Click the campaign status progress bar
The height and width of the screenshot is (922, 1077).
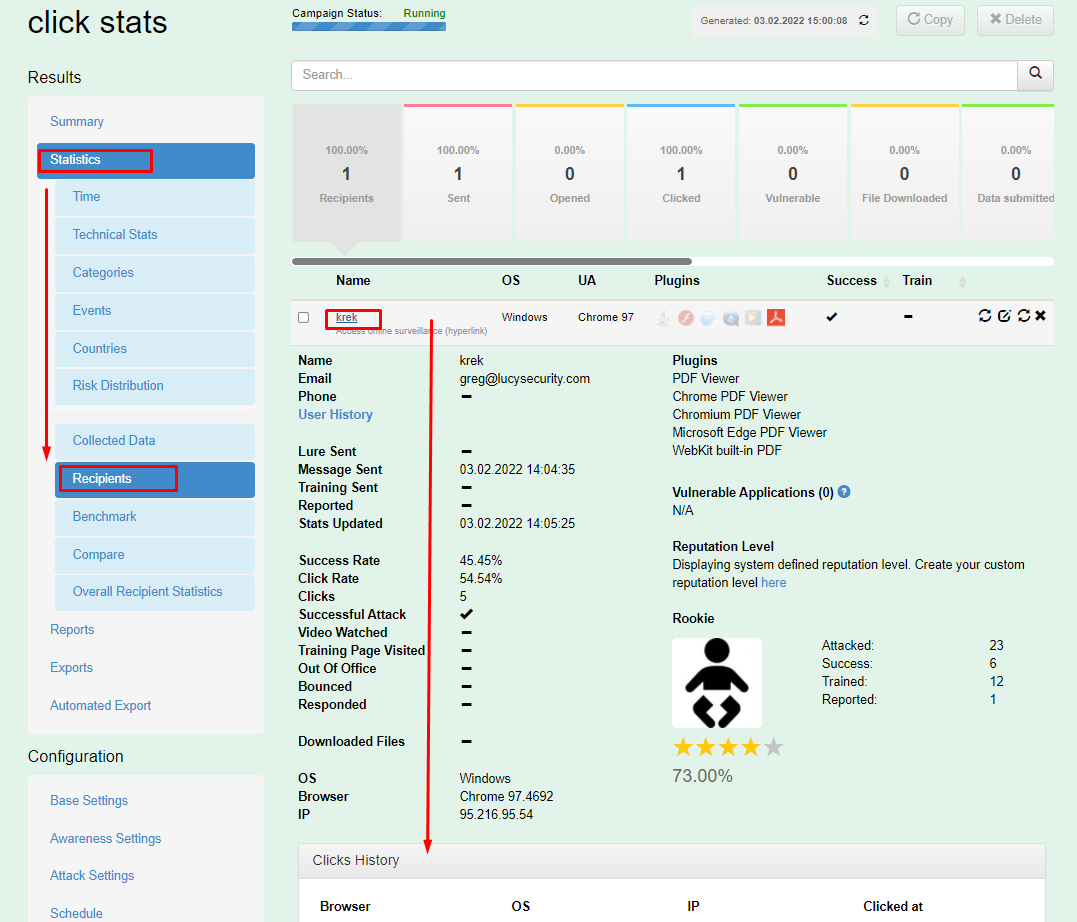[369, 27]
